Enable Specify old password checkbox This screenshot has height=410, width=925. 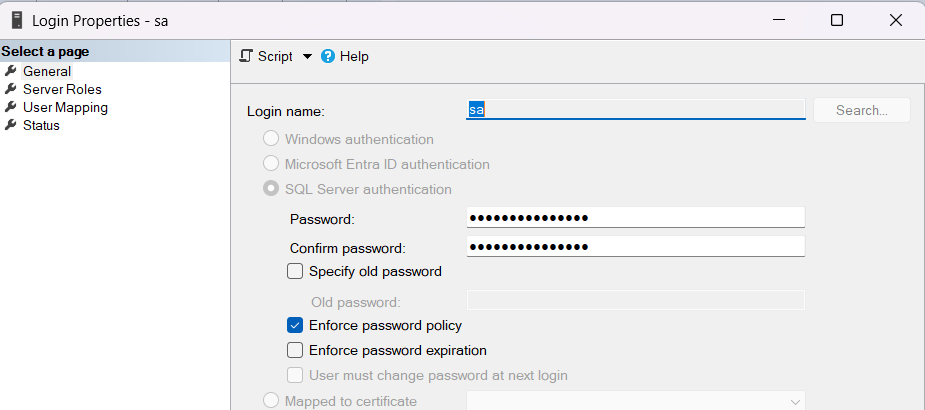click(295, 271)
